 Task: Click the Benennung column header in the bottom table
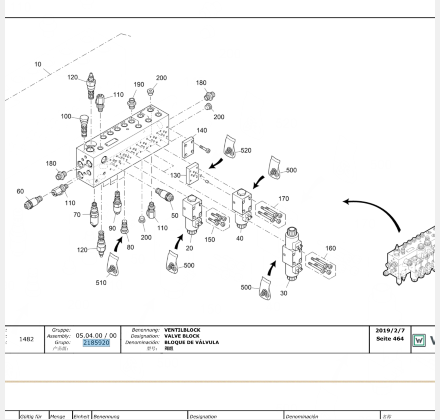click(106, 416)
